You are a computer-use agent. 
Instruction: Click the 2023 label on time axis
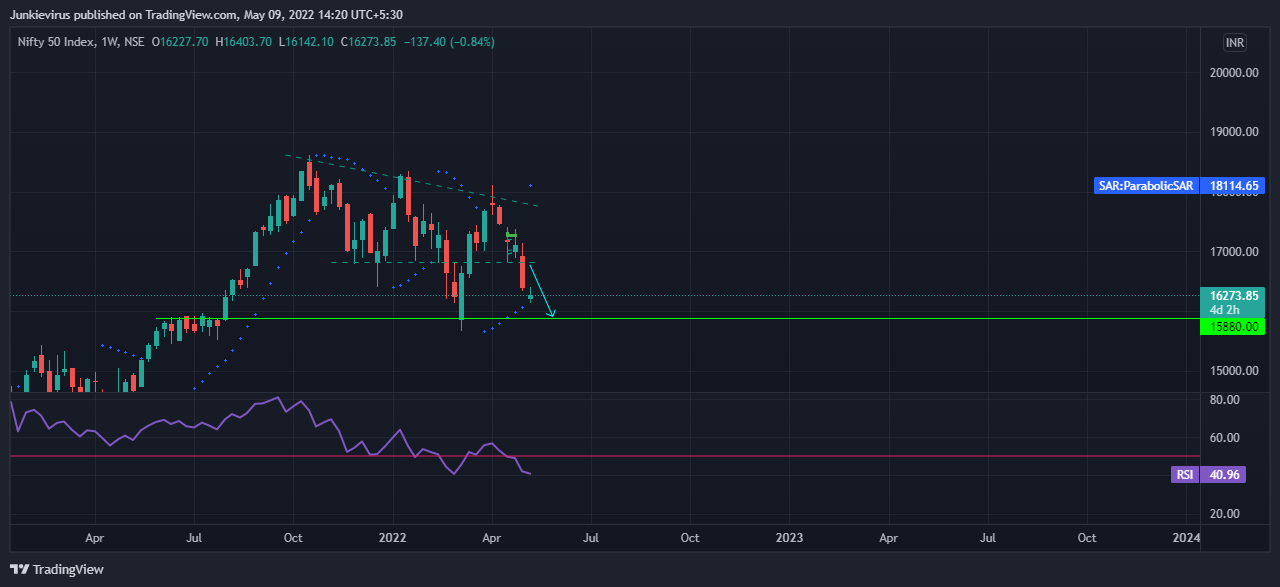pos(789,537)
